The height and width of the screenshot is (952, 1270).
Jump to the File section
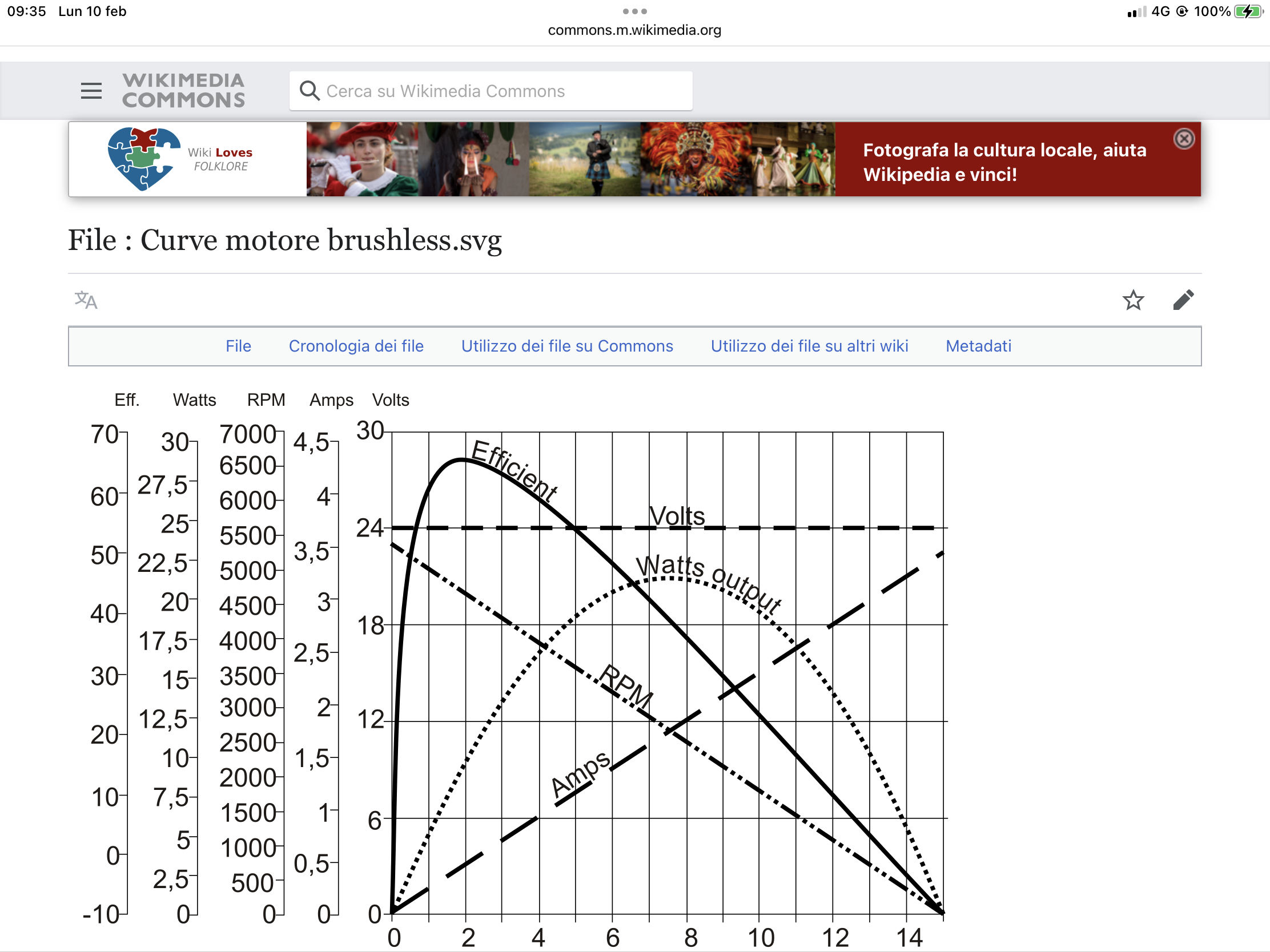point(238,346)
